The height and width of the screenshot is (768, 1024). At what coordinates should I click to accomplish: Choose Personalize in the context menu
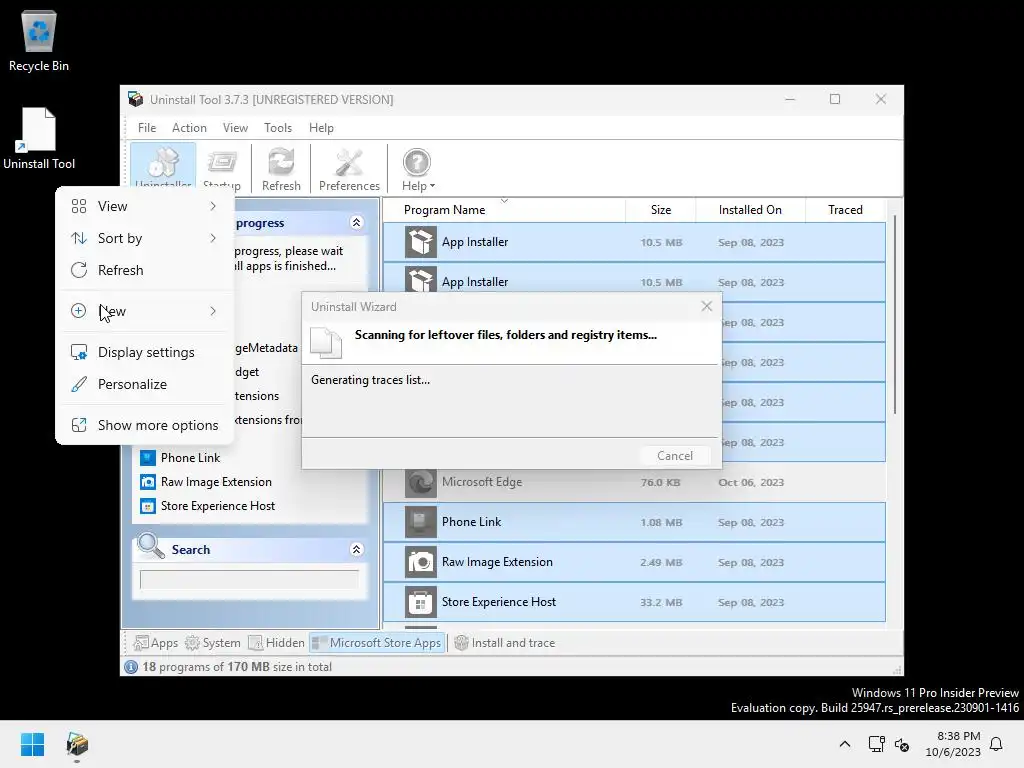144,385
